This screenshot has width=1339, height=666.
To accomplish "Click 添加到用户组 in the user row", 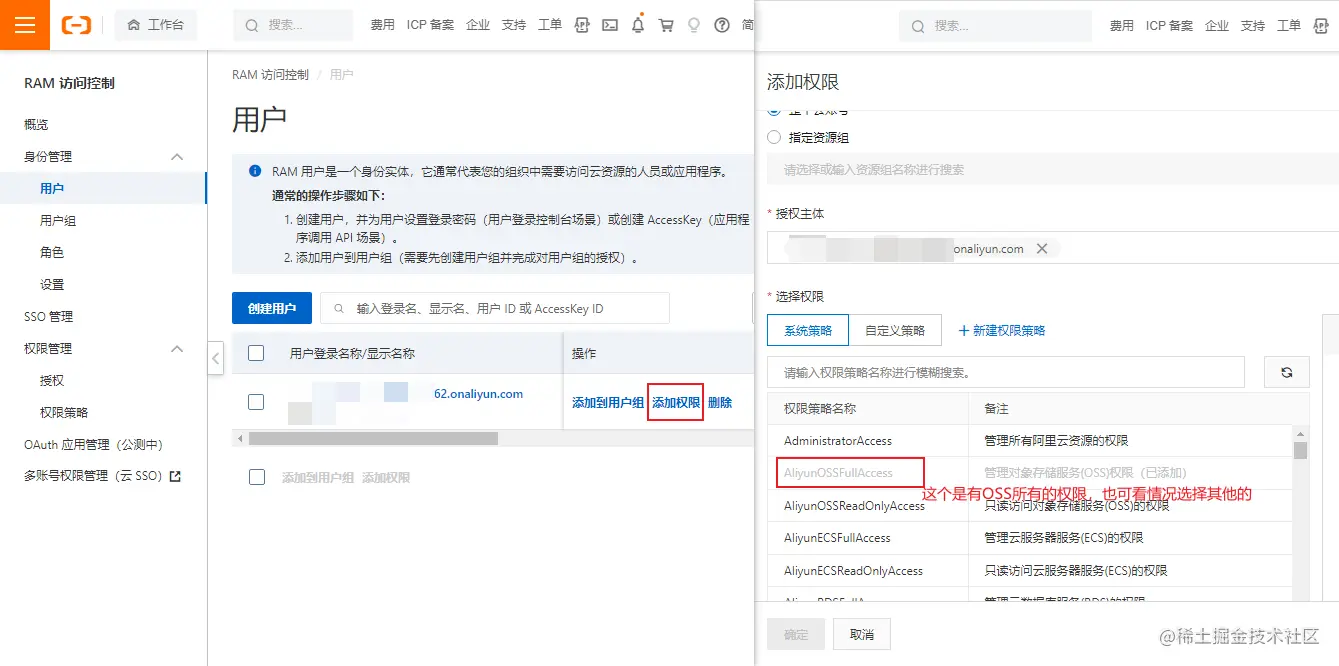I will [608, 402].
